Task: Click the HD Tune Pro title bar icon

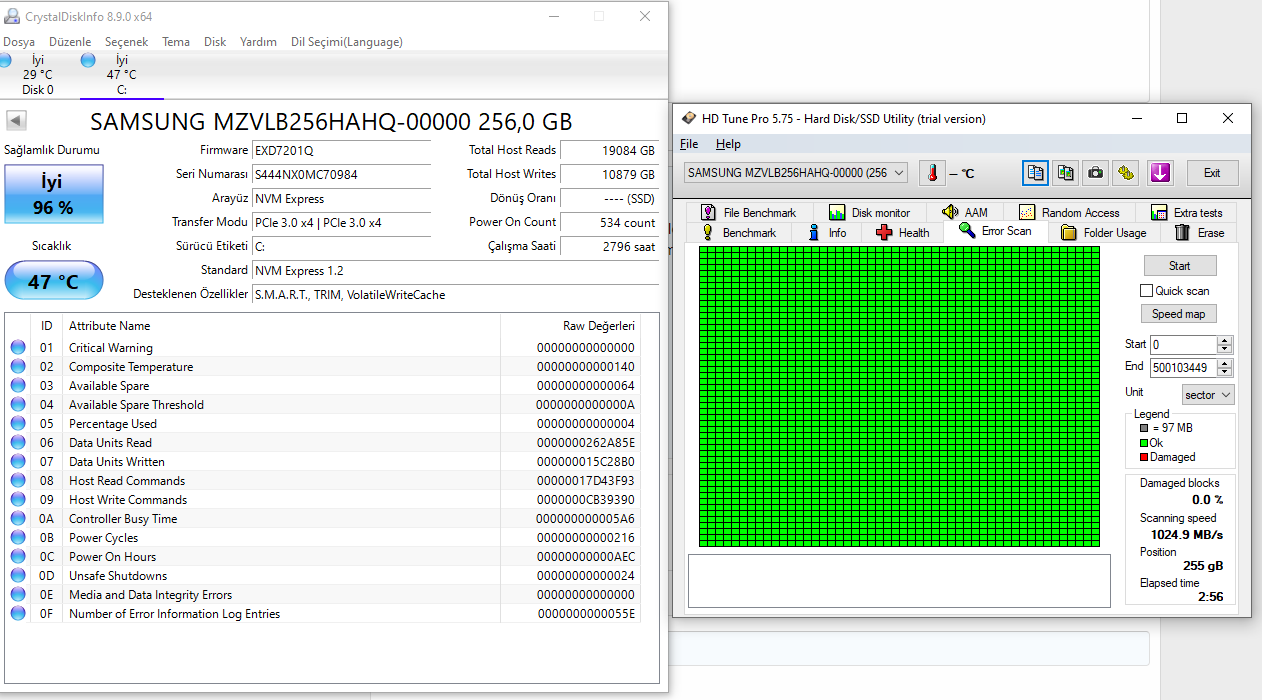Action: [x=687, y=118]
